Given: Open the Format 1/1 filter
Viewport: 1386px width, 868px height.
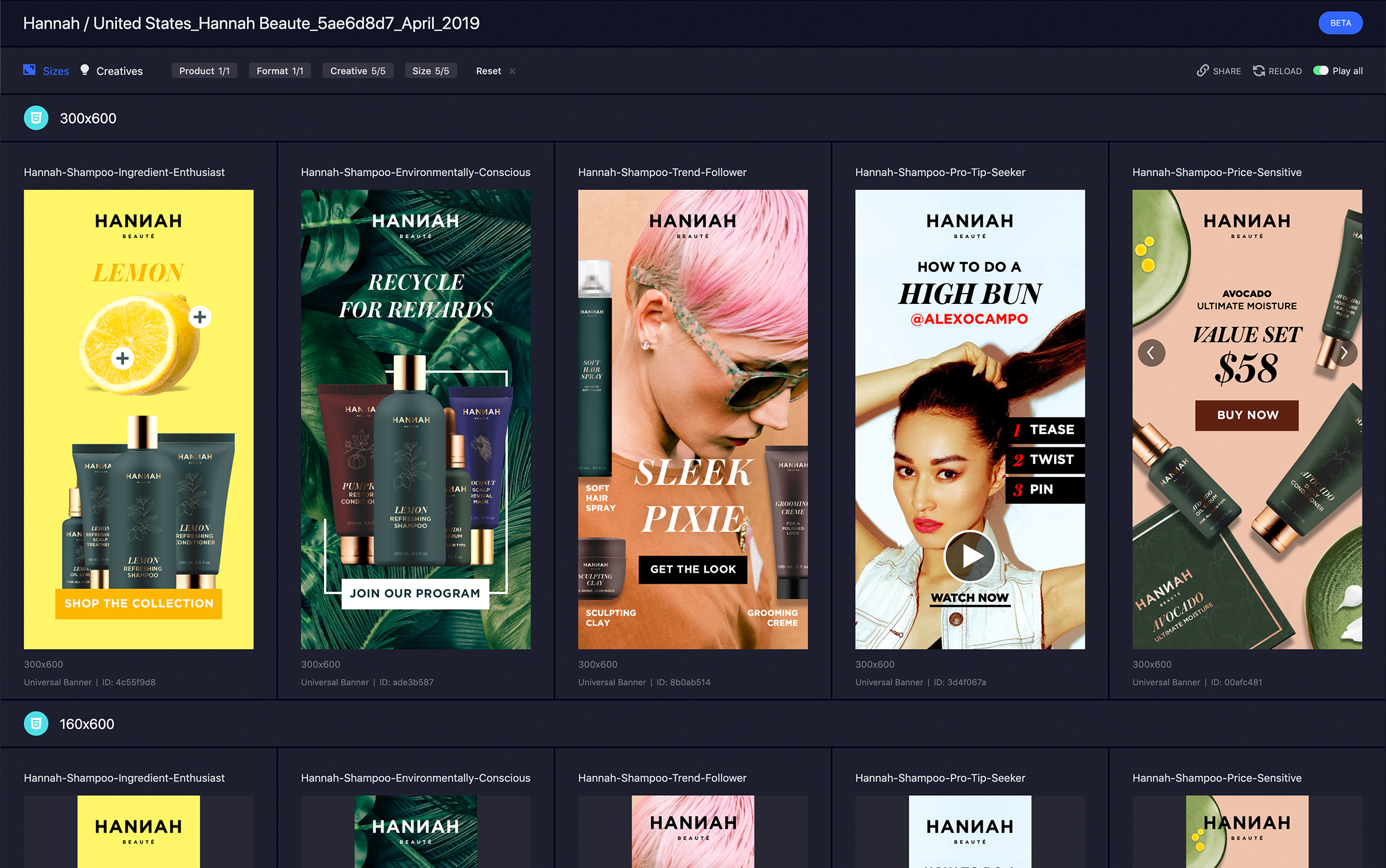Looking at the screenshot, I should coord(280,71).
